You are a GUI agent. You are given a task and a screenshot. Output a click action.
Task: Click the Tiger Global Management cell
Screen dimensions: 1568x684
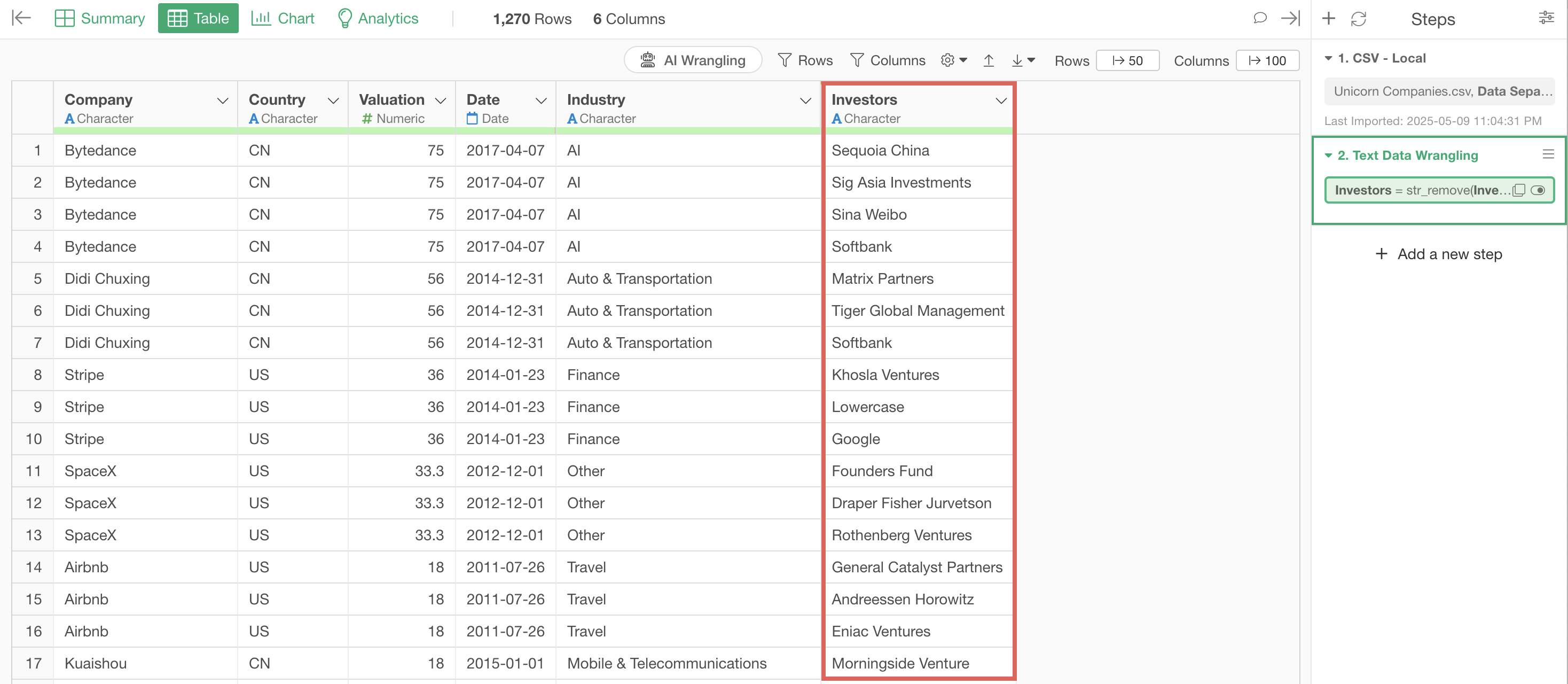[919, 310]
